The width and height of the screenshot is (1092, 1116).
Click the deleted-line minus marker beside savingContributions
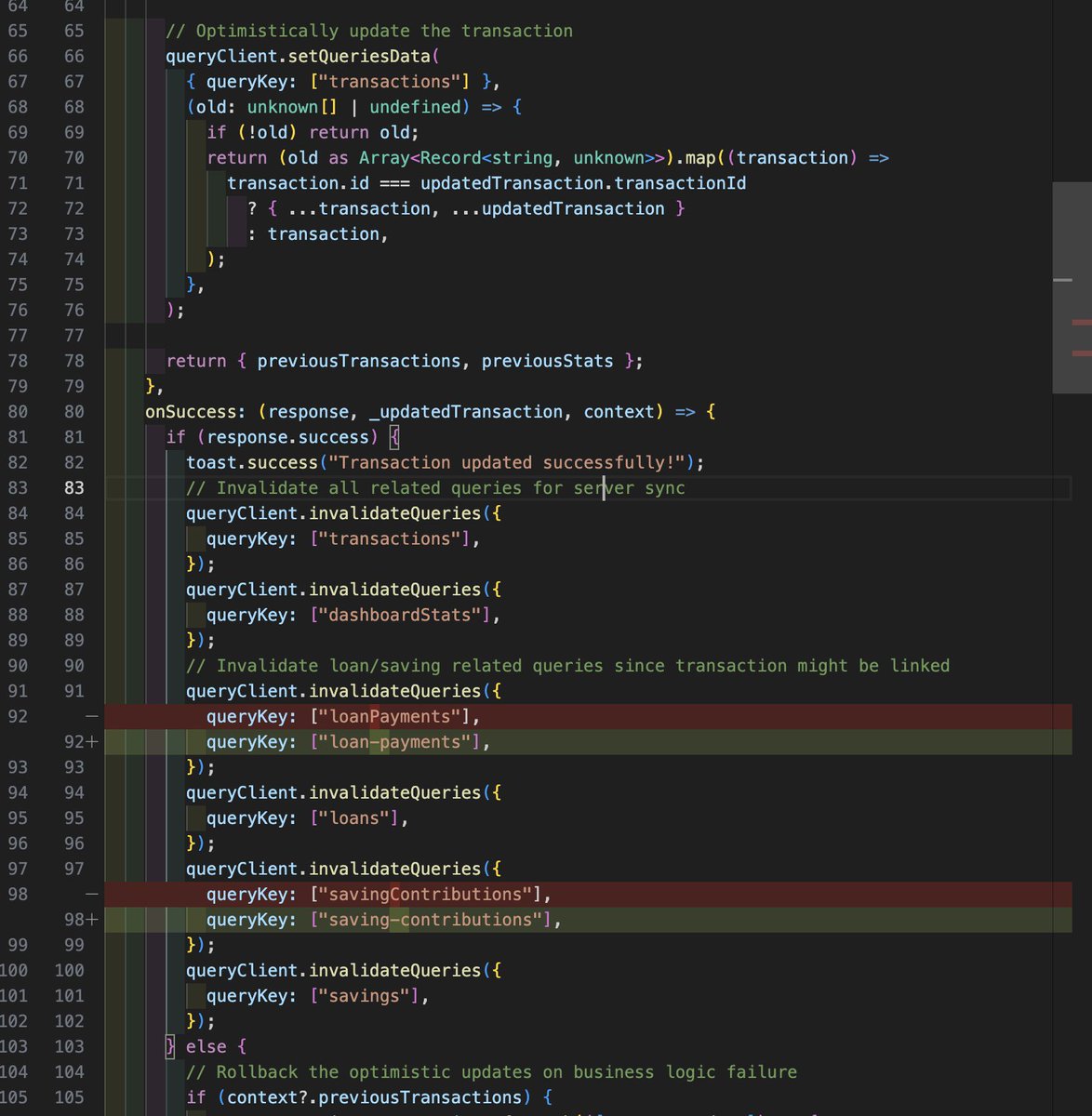tap(91, 894)
